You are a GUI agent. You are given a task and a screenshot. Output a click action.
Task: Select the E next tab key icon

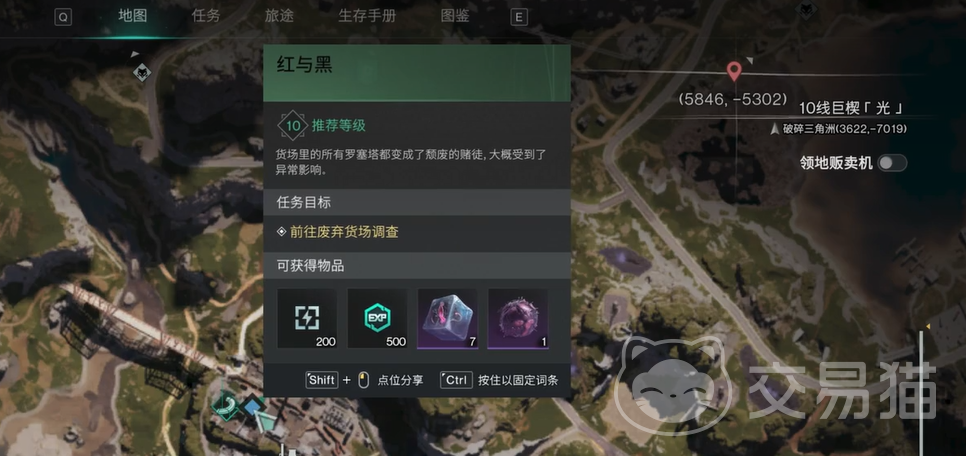coord(519,17)
